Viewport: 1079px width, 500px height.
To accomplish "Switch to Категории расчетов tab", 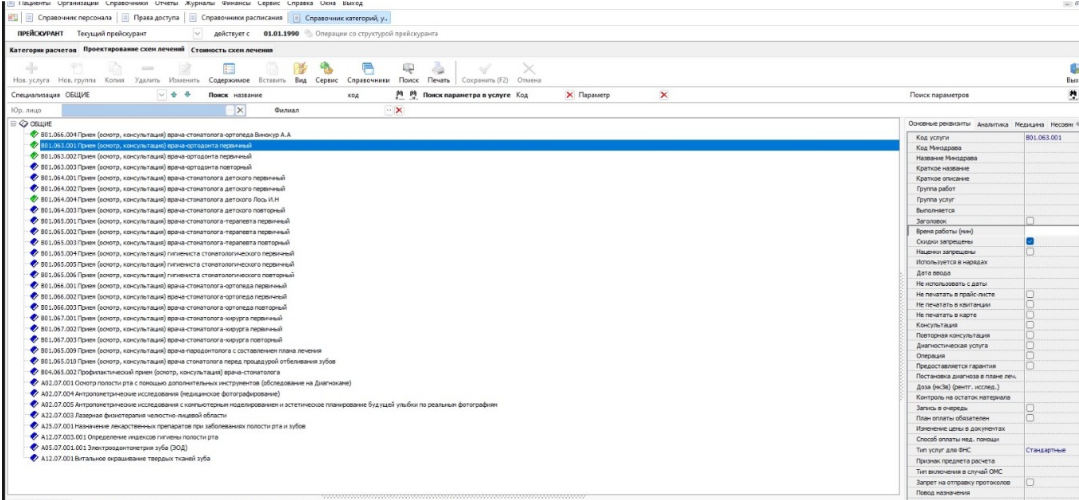I will click(x=42, y=48).
